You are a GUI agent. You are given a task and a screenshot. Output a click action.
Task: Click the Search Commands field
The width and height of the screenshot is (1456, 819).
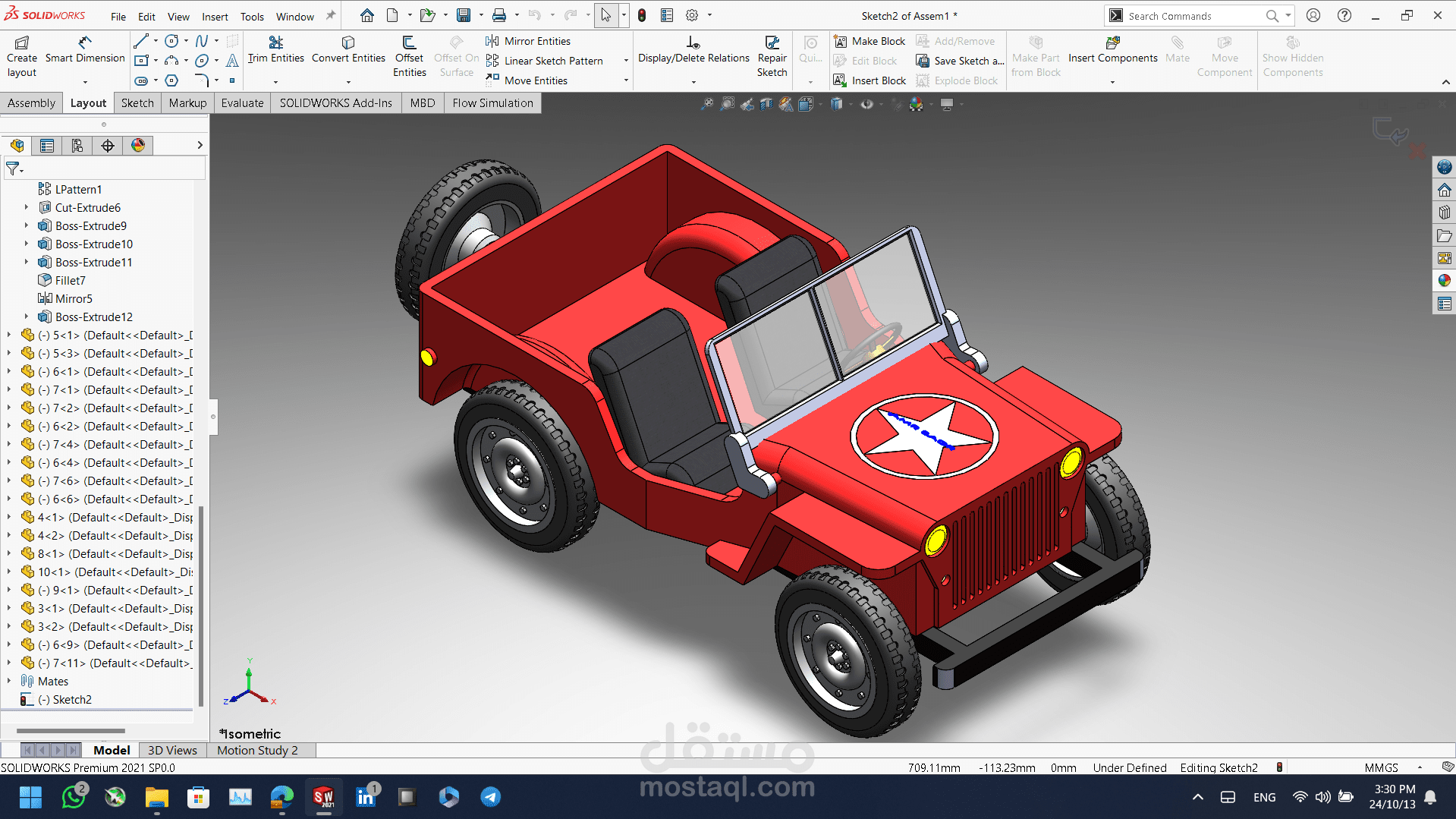(x=1194, y=16)
